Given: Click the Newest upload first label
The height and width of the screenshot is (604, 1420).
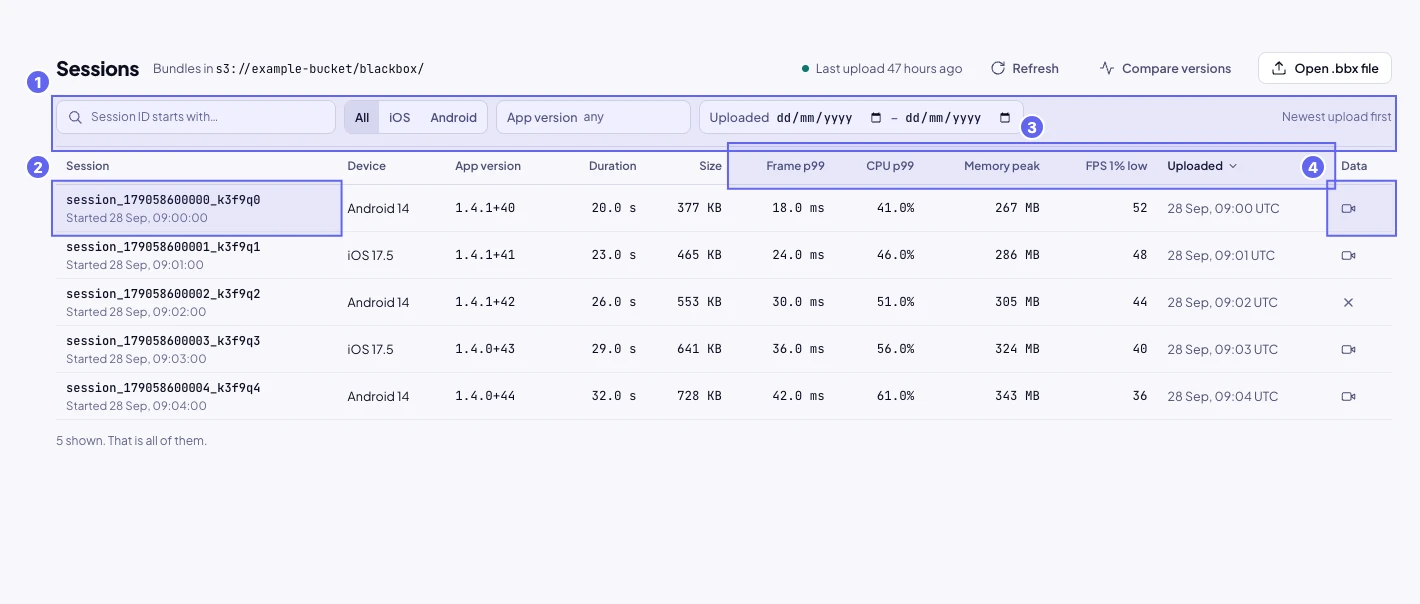Looking at the screenshot, I should pos(1336,117).
